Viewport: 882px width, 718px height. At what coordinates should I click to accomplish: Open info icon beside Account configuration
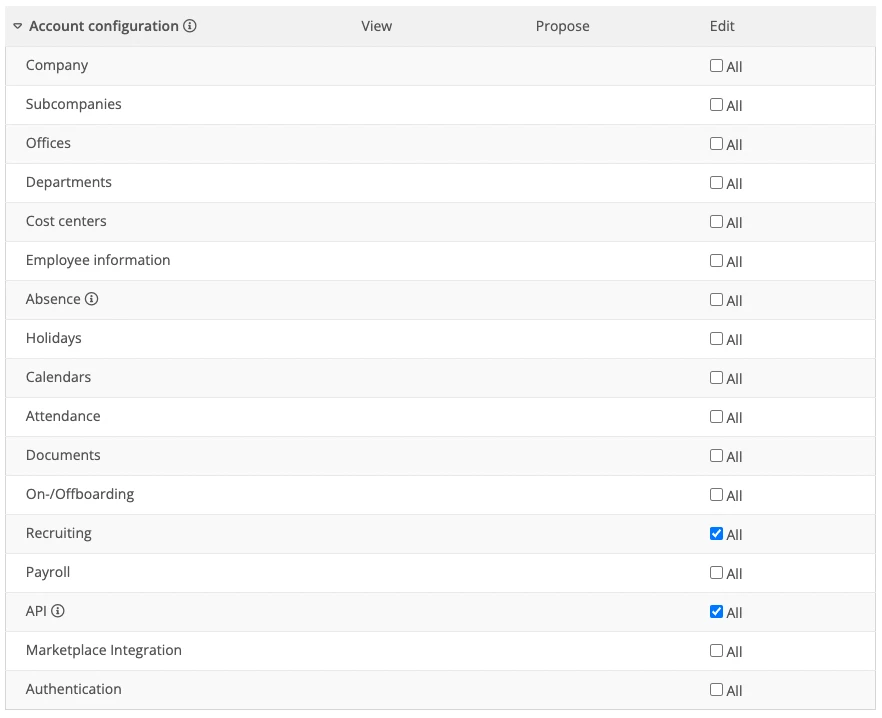click(x=190, y=26)
